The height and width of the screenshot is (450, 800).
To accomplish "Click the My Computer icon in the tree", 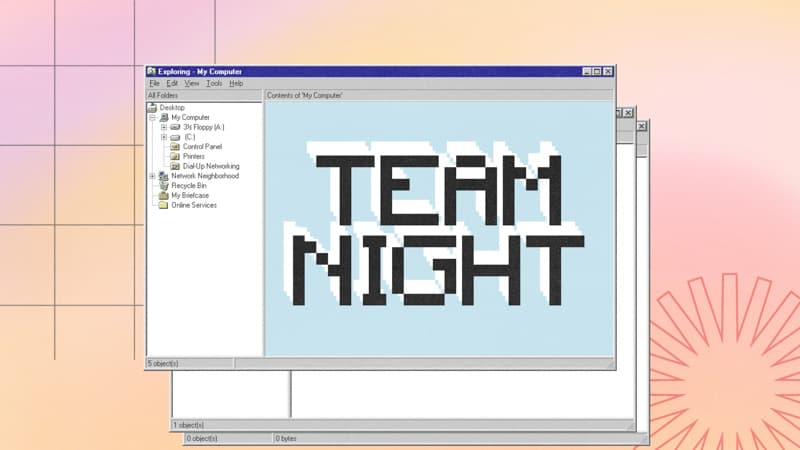I will pyautogui.click(x=164, y=117).
